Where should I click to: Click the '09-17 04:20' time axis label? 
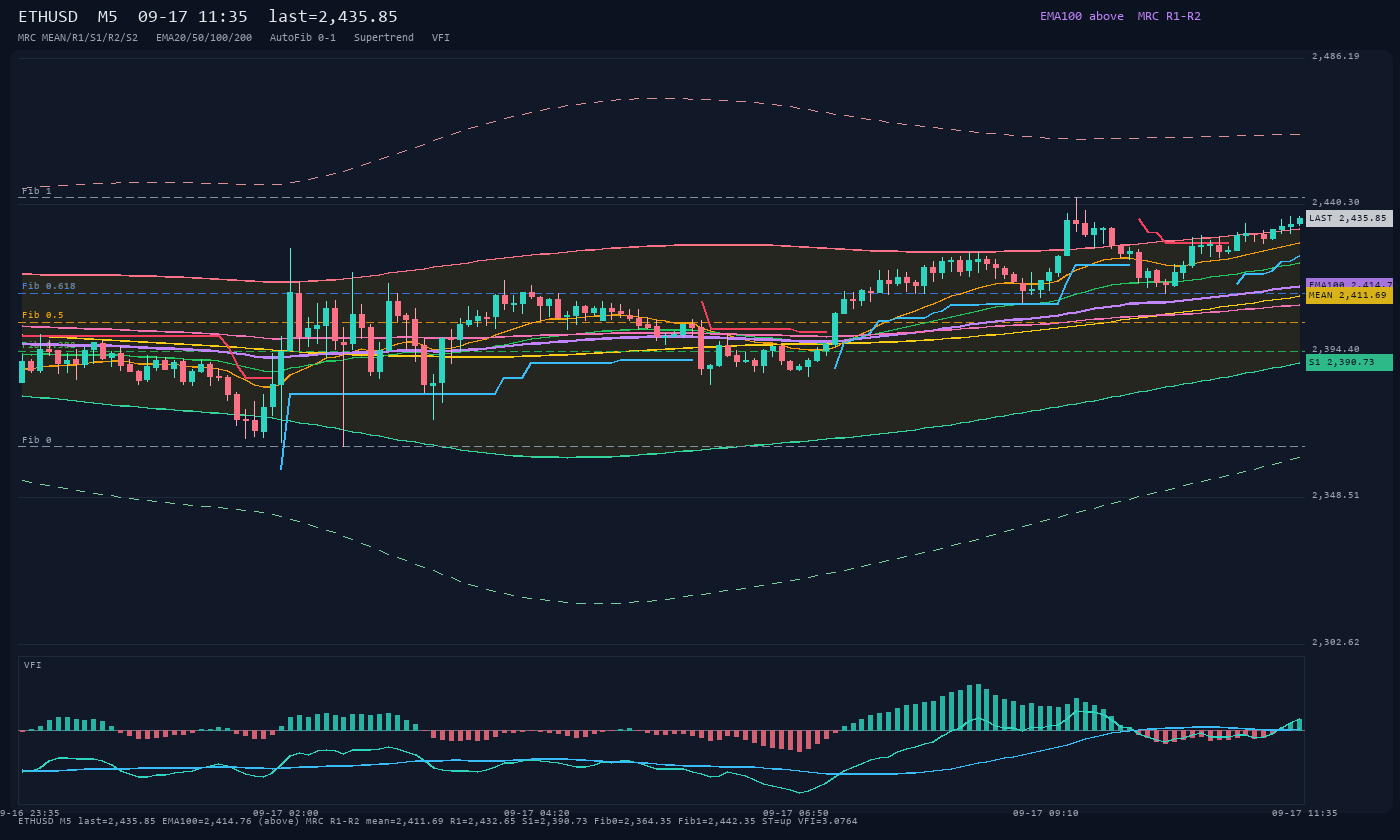537,813
